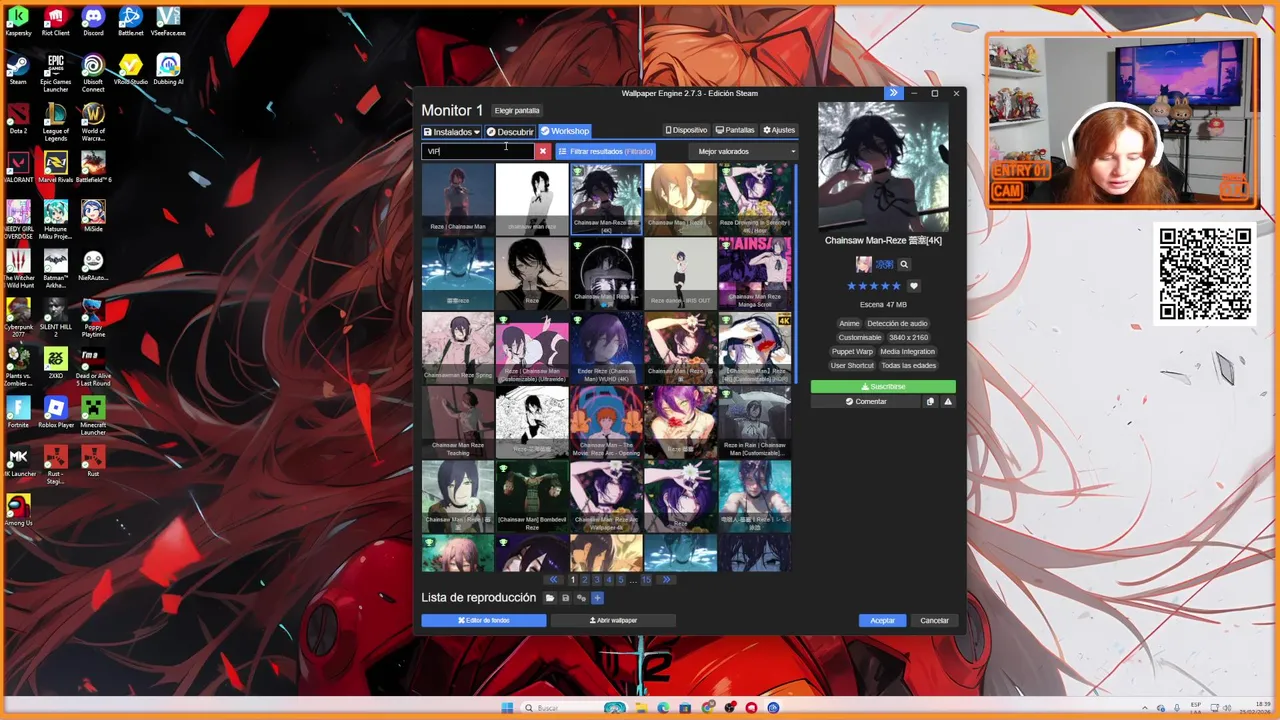Click the Comentar button
The width and height of the screenshot is (1280, 720).
tap(866, 402)
